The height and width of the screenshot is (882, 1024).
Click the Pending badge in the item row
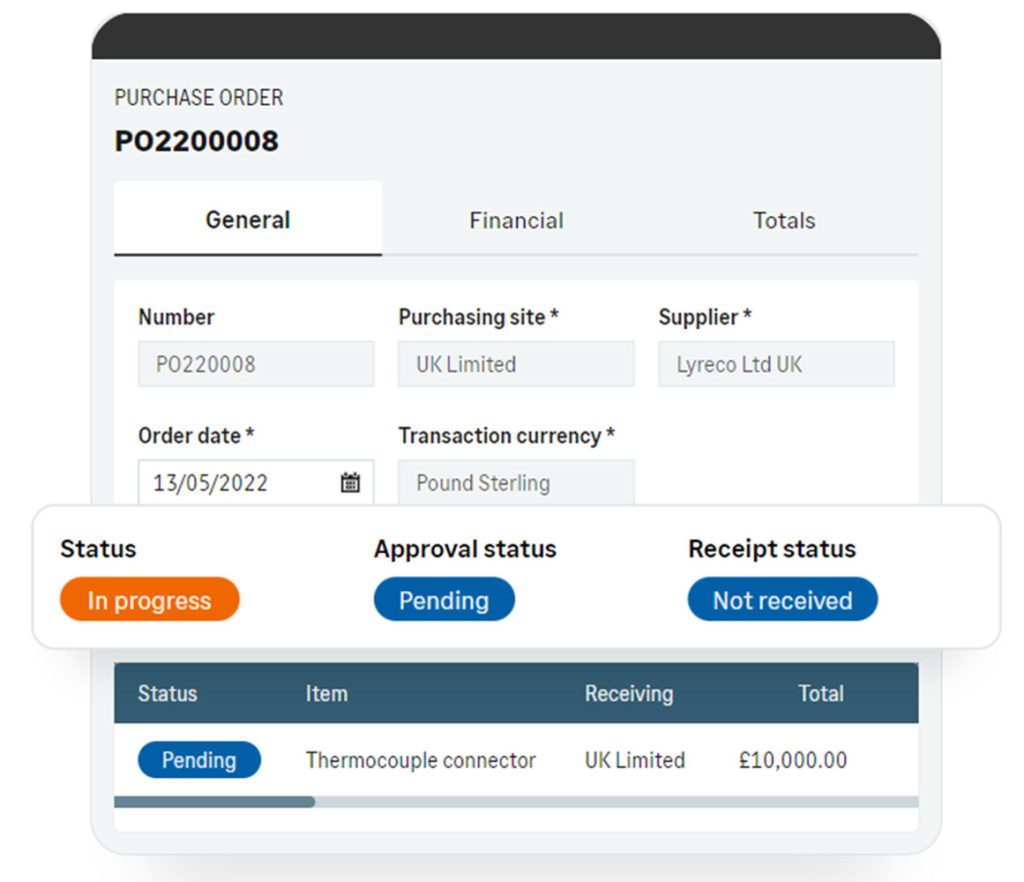[199, 760]
